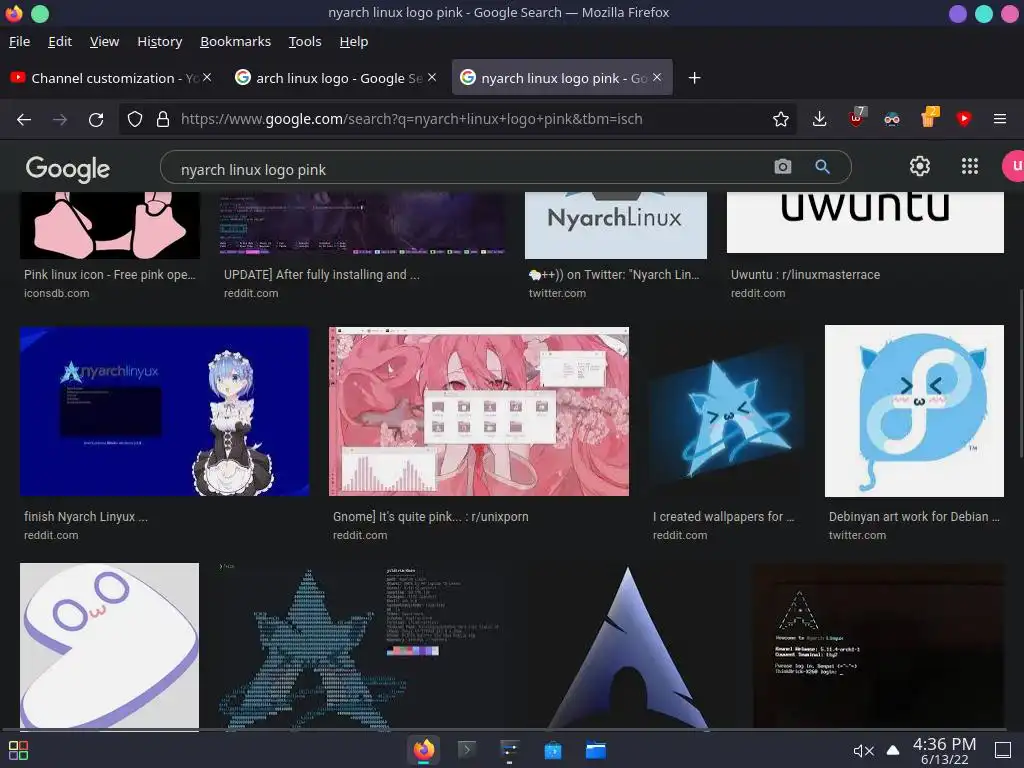Open the Help menu
This screenshot has height=768, width=1024.
pos(354,42)
